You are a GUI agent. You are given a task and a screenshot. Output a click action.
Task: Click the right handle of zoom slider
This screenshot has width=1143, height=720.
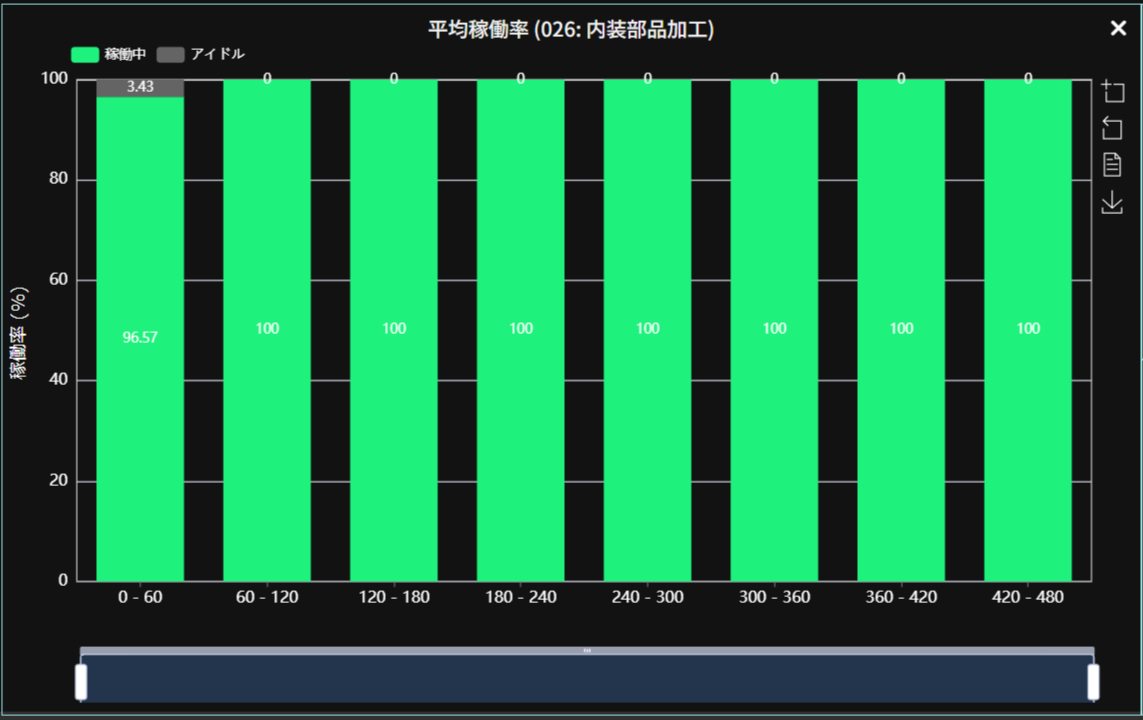pyautogui.click(x=1093, y=682)
